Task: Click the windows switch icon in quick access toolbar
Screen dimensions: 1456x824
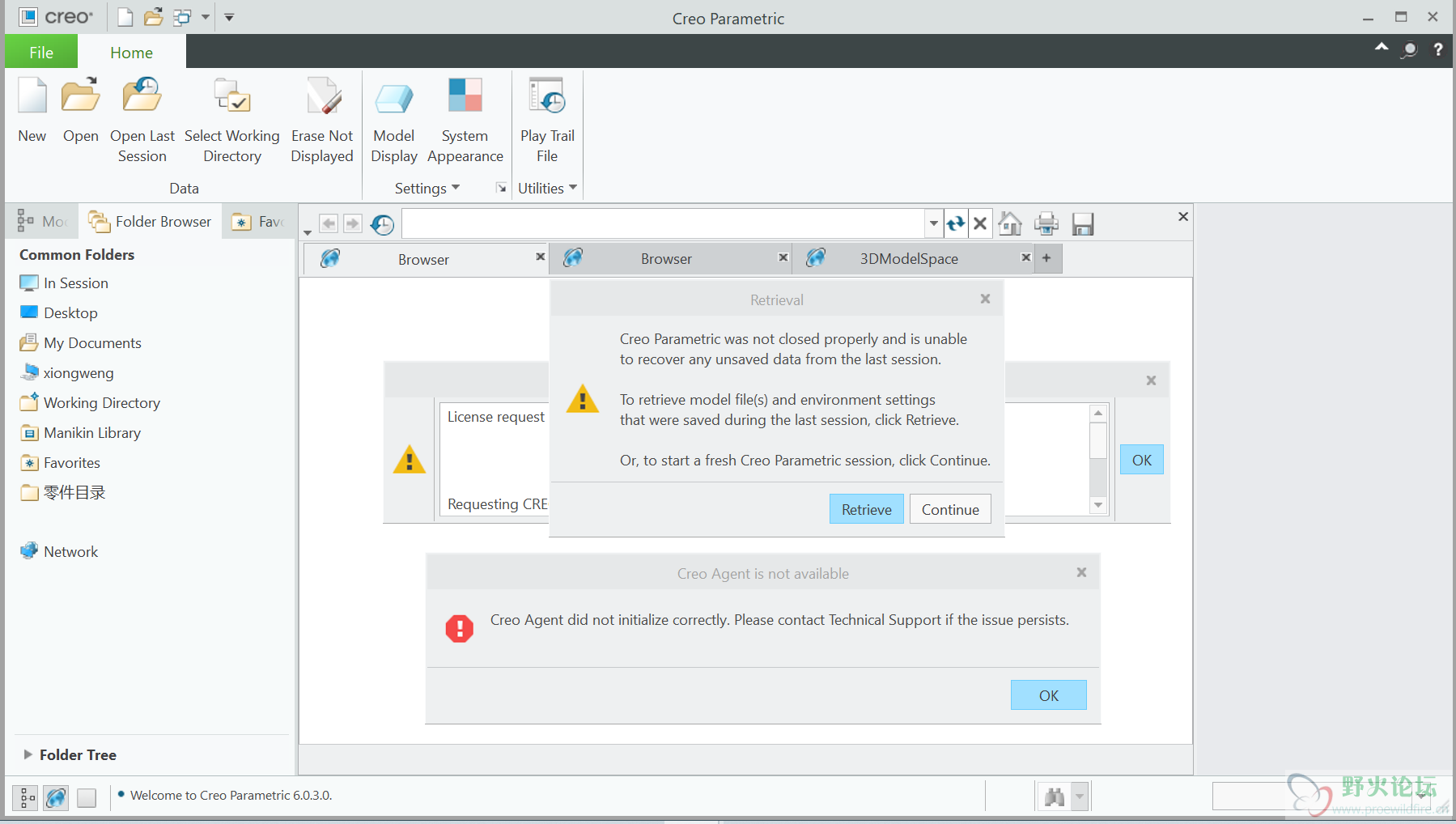Action: coord(183,17)
